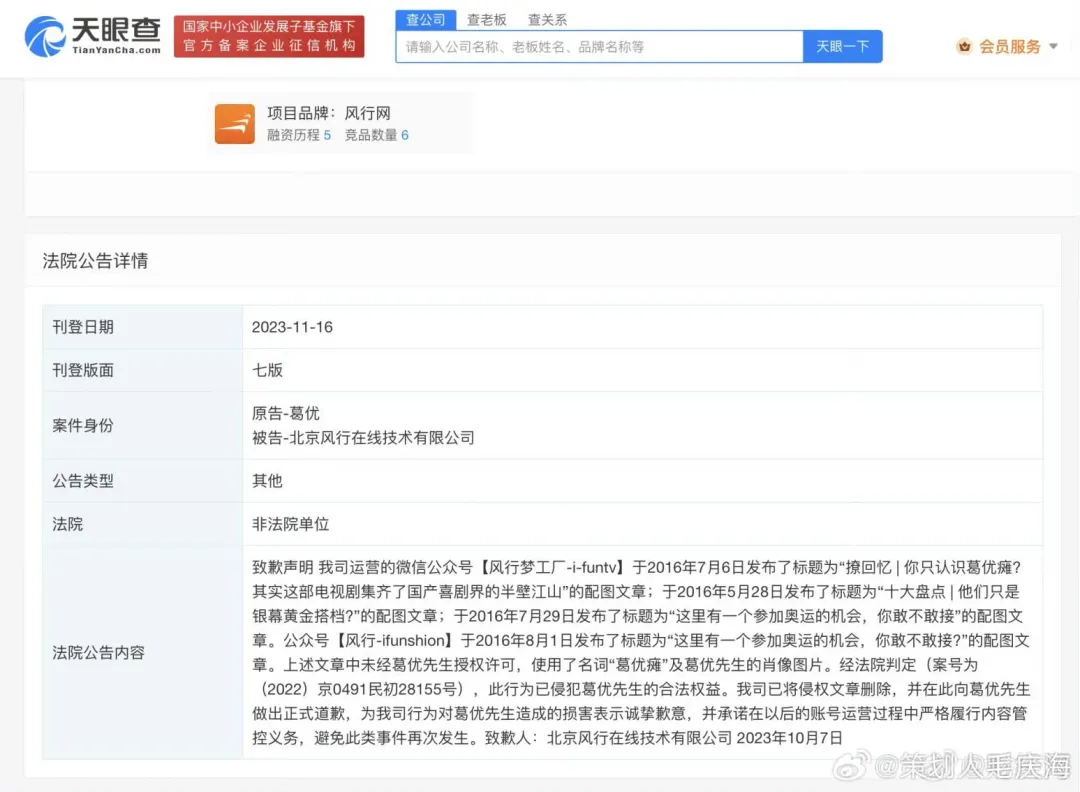Screen dimensions: 1080x792
Task: Click the plaintiff 原告-葛优 text
Action: tap(286, 413)
